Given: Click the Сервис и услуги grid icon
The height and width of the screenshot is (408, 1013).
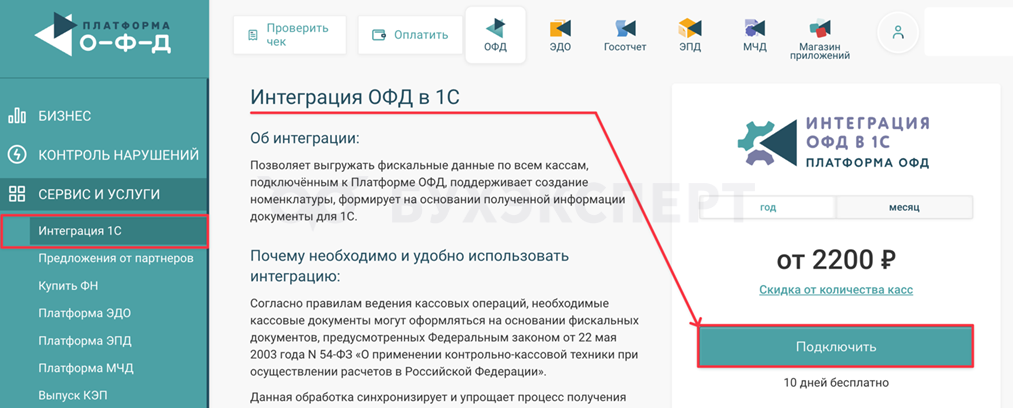Looking at the screenshot, I should 17,194.
